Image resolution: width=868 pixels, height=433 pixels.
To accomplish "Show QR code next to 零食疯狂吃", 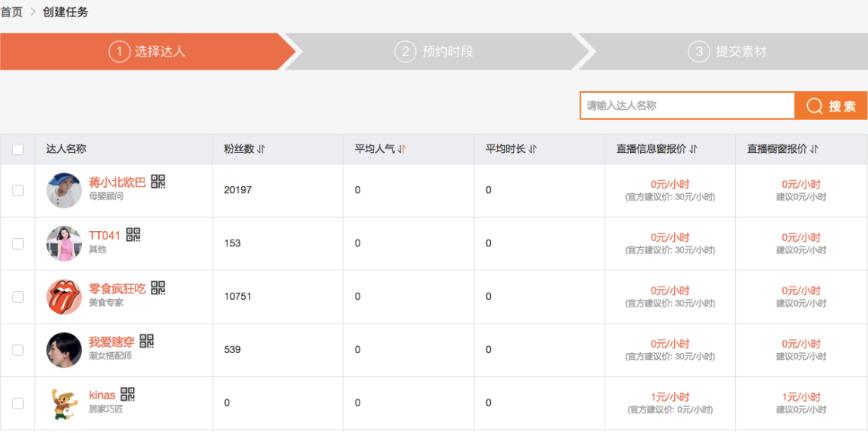I will tap(158, 287).
